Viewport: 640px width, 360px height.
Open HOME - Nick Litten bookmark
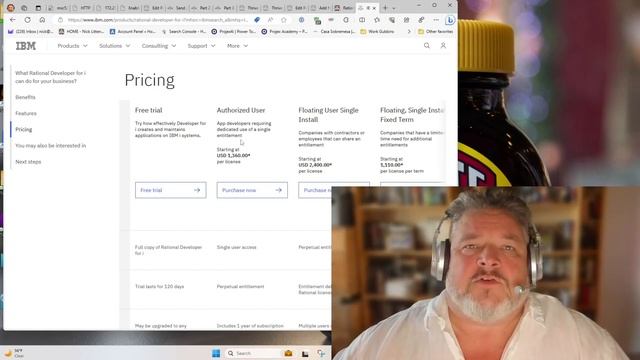pyautogui.click(x=81, y=31)
